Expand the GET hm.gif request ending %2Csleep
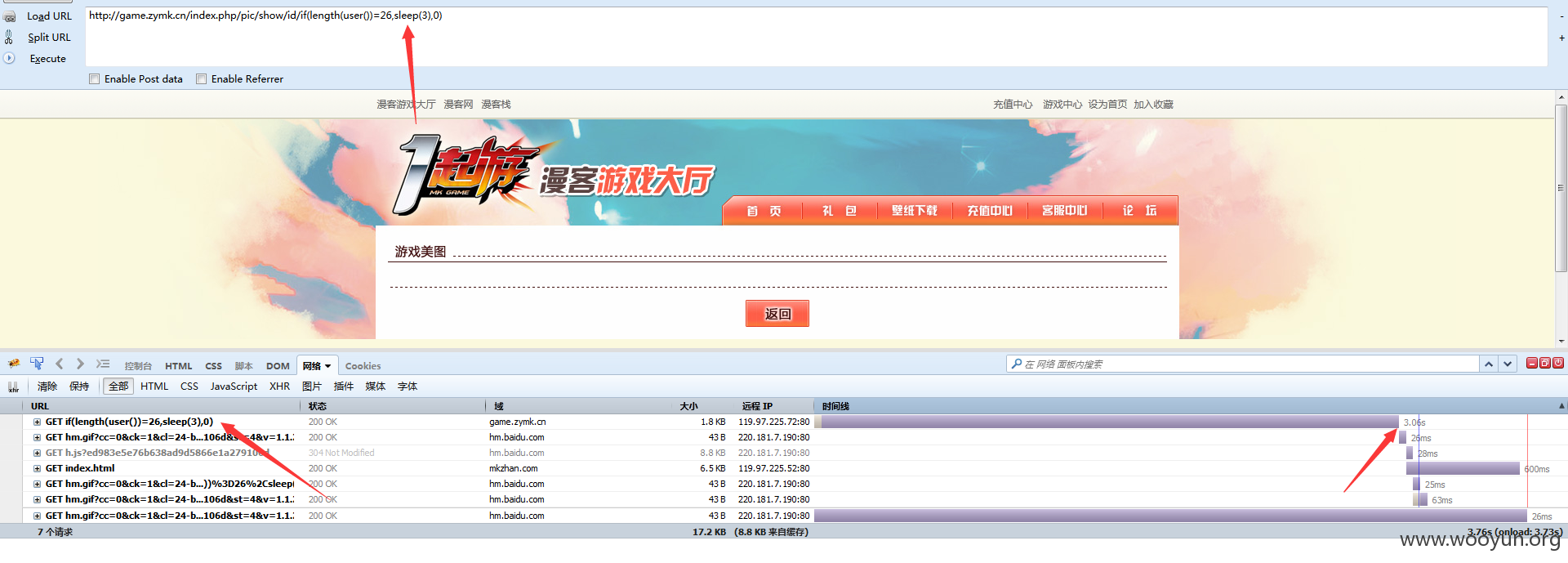Viewport: 1568px width, 563px height. click(37, 485)
